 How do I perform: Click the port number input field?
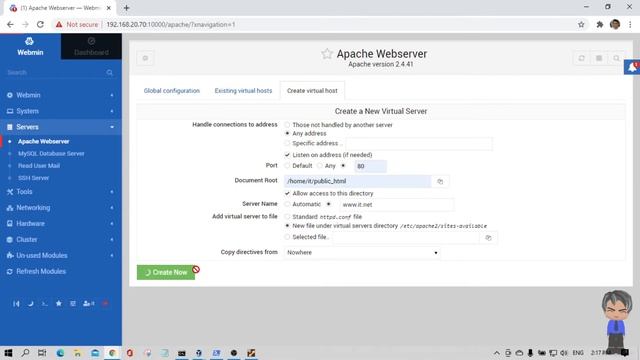(x=370, y=166)
